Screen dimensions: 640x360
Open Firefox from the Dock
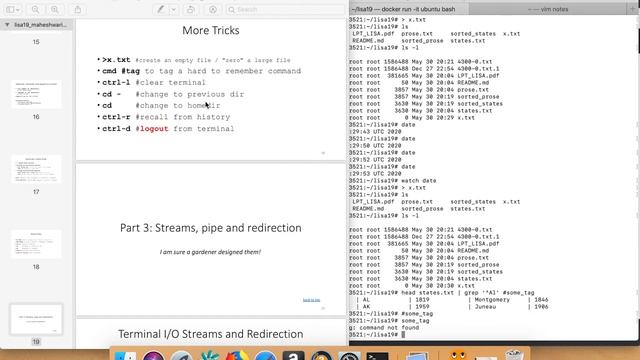pyautogui.click(x=237, y=356)
